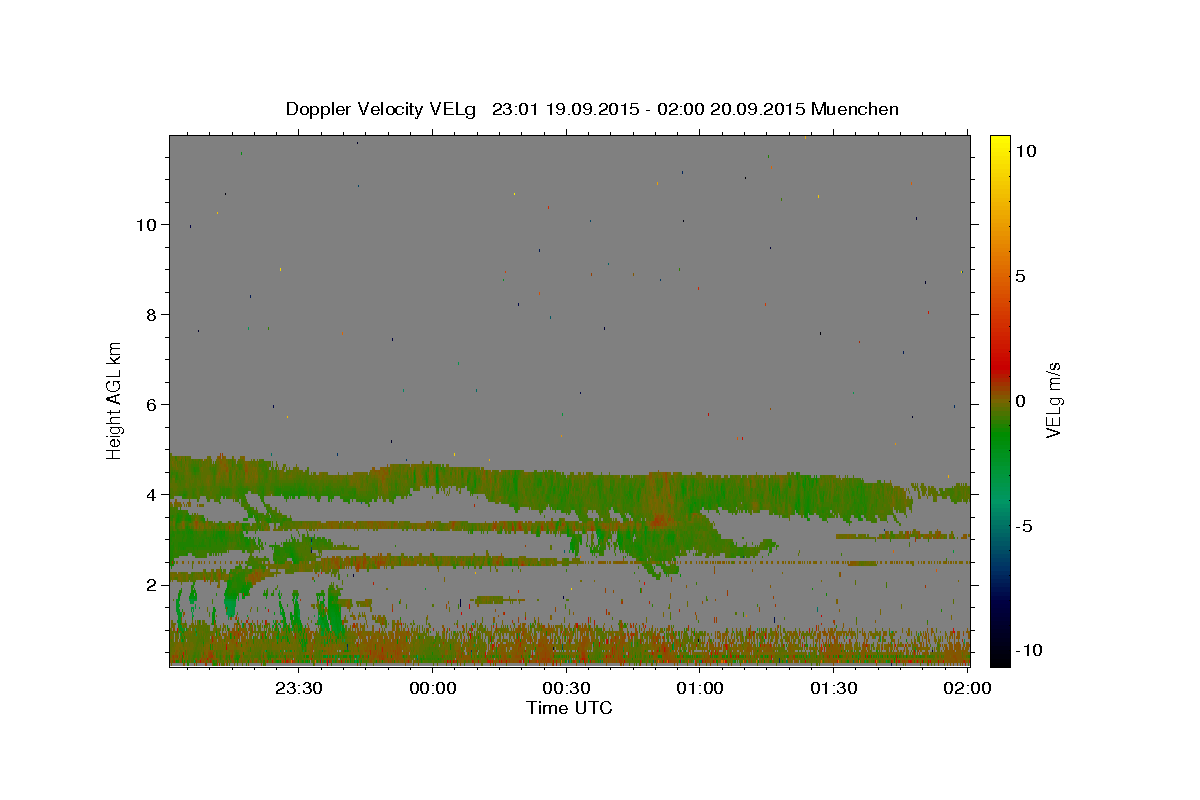
Task: Click the 'Muenchen' station name in title
Action: pyautogui.click(x=855, y=109)
